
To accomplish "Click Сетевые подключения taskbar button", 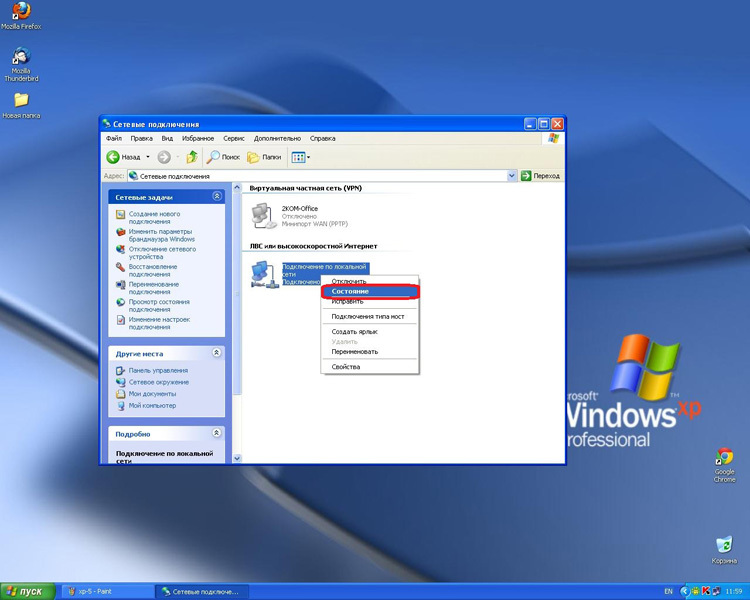I will click(x=202, y=591).
